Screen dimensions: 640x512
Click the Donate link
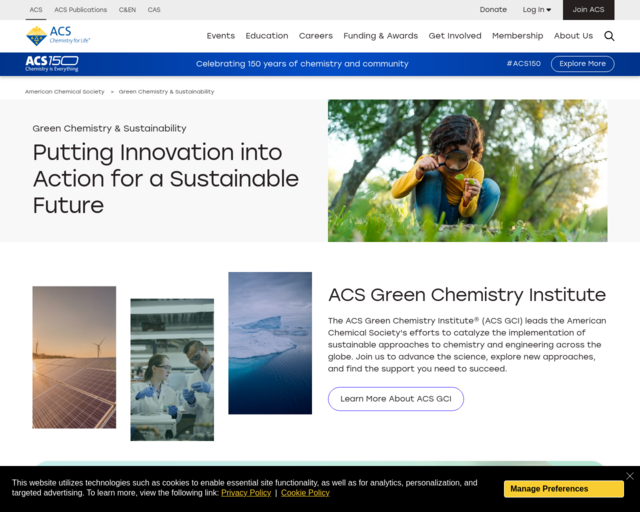pyautogui.click(x=493, y=10)
